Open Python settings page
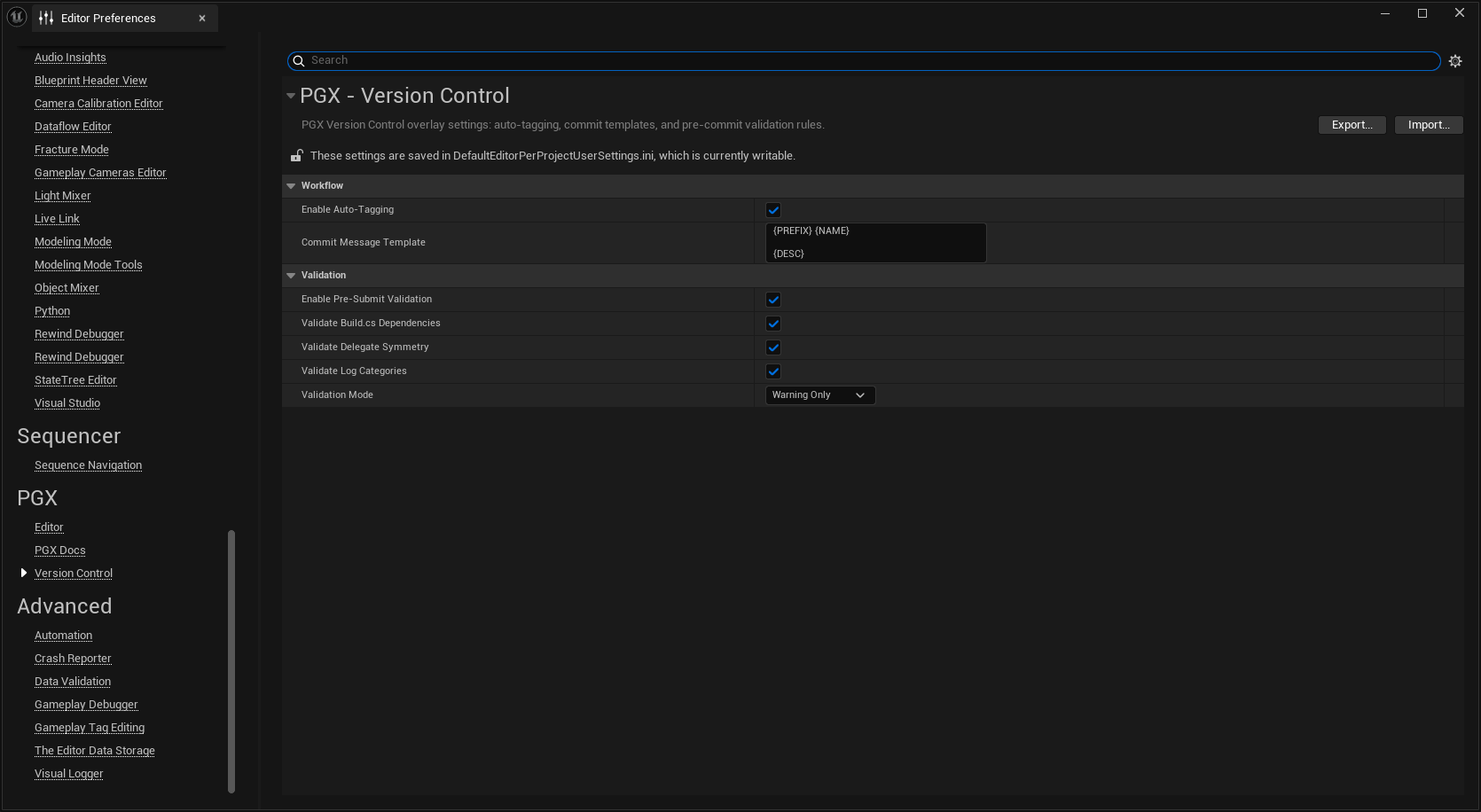 52,311
